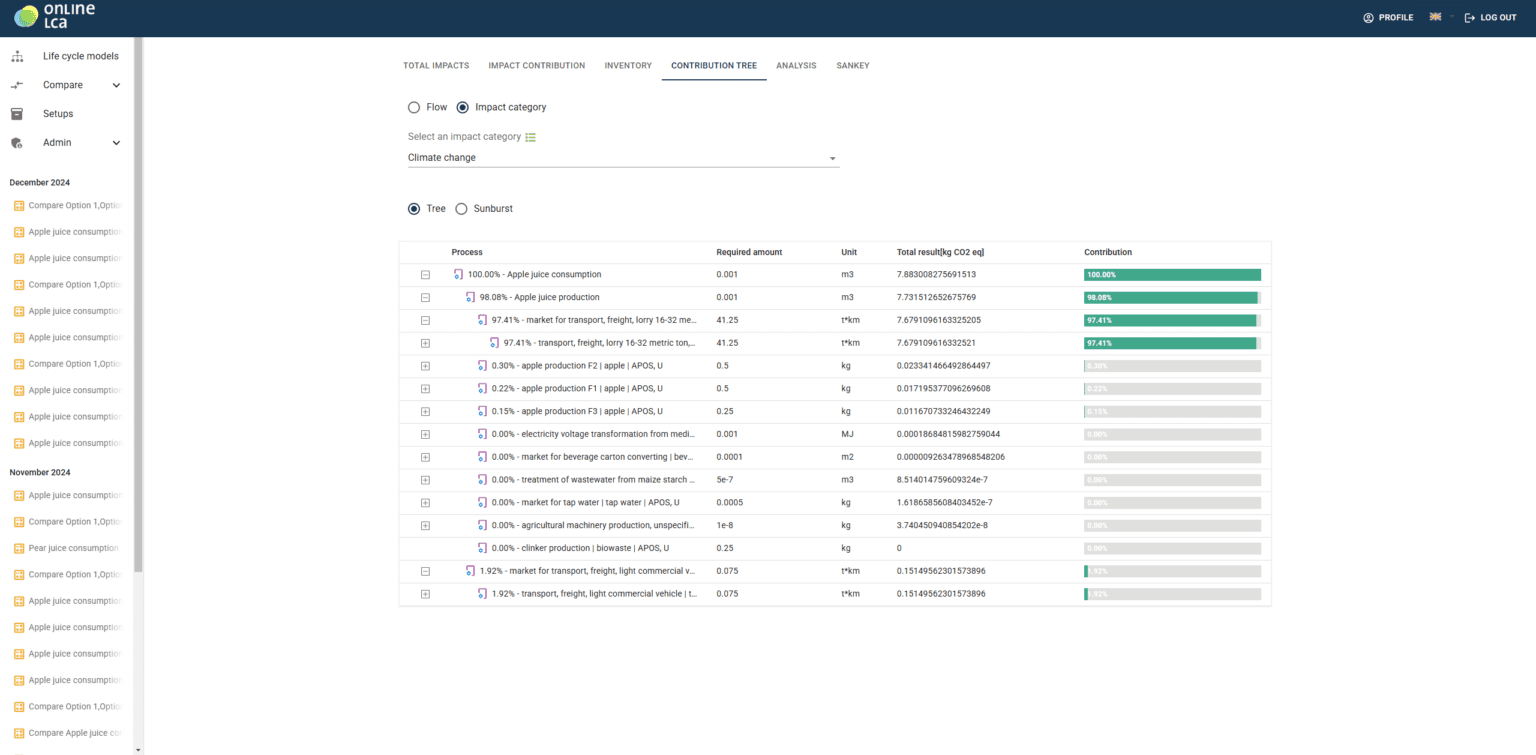Select the Sunburst view radio button
Viewport: 1536px width, 755px height.
coord(461,209)
